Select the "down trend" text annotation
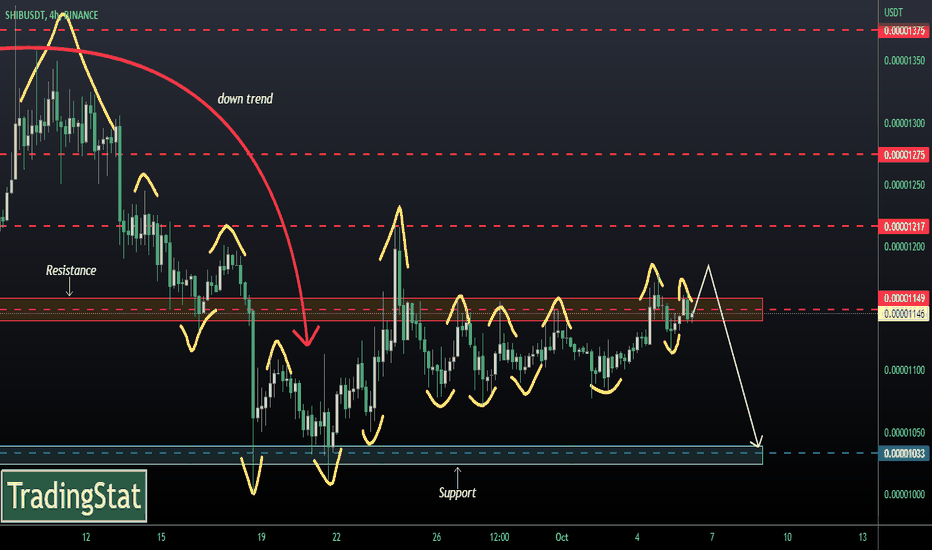The image size is (932, 550). (245, 99)
